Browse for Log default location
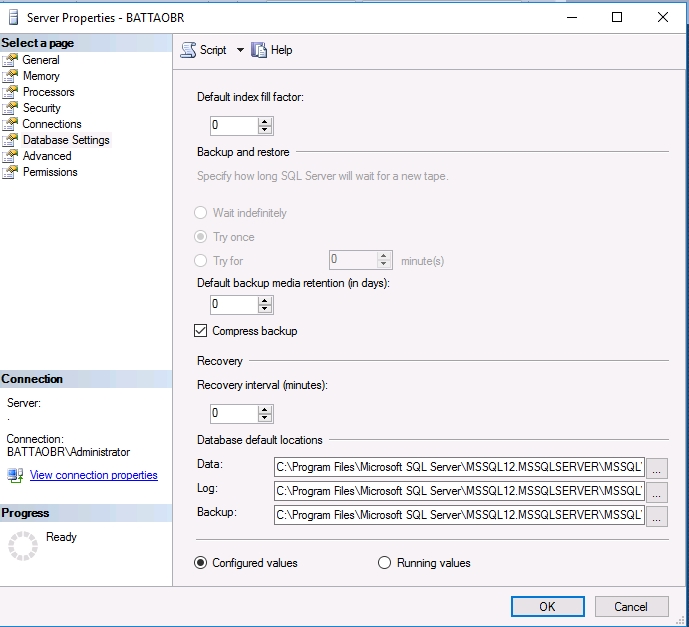The width and height of the screenshot is (689, 627). click(x=656, y=492)
